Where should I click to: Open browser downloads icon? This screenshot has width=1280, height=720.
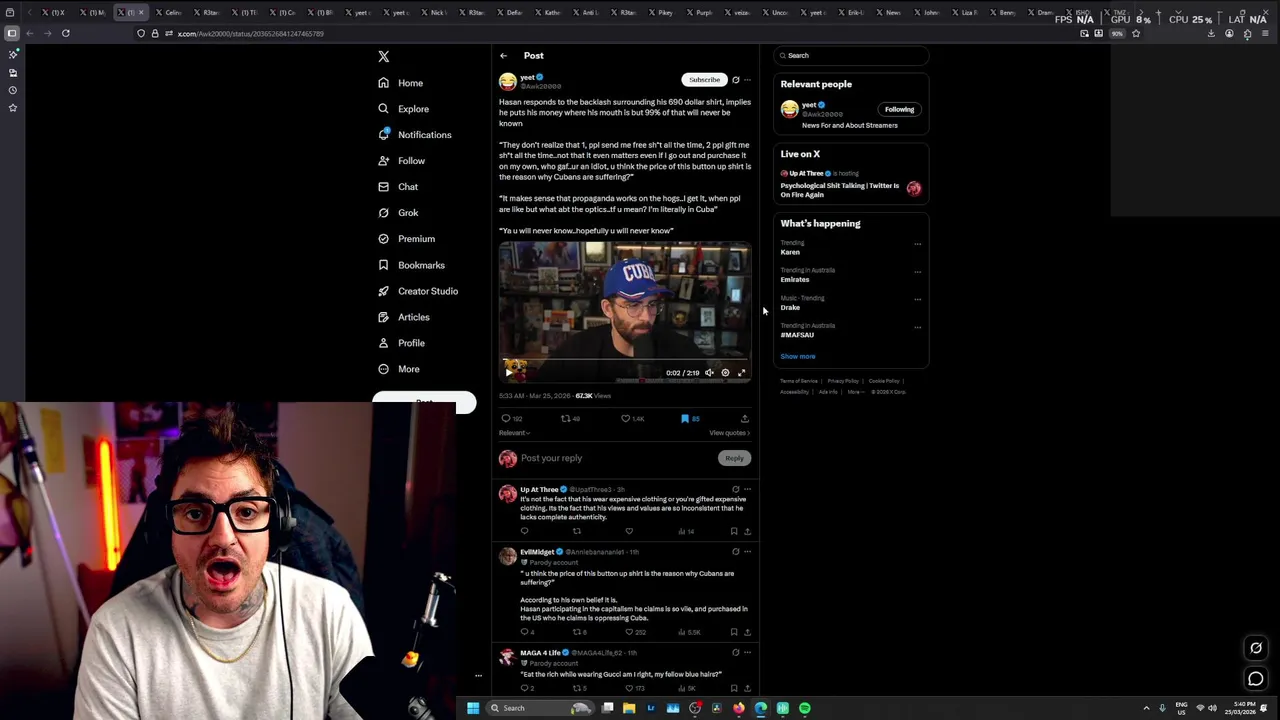pos(1211,34)
